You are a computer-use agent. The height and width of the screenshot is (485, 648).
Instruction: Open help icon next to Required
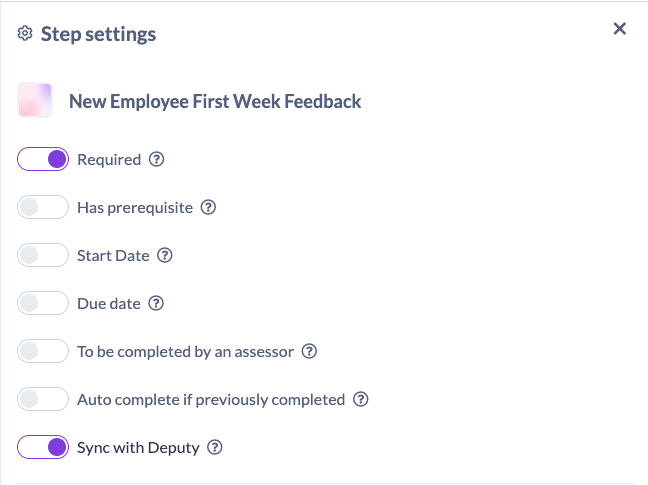[157, 159]
